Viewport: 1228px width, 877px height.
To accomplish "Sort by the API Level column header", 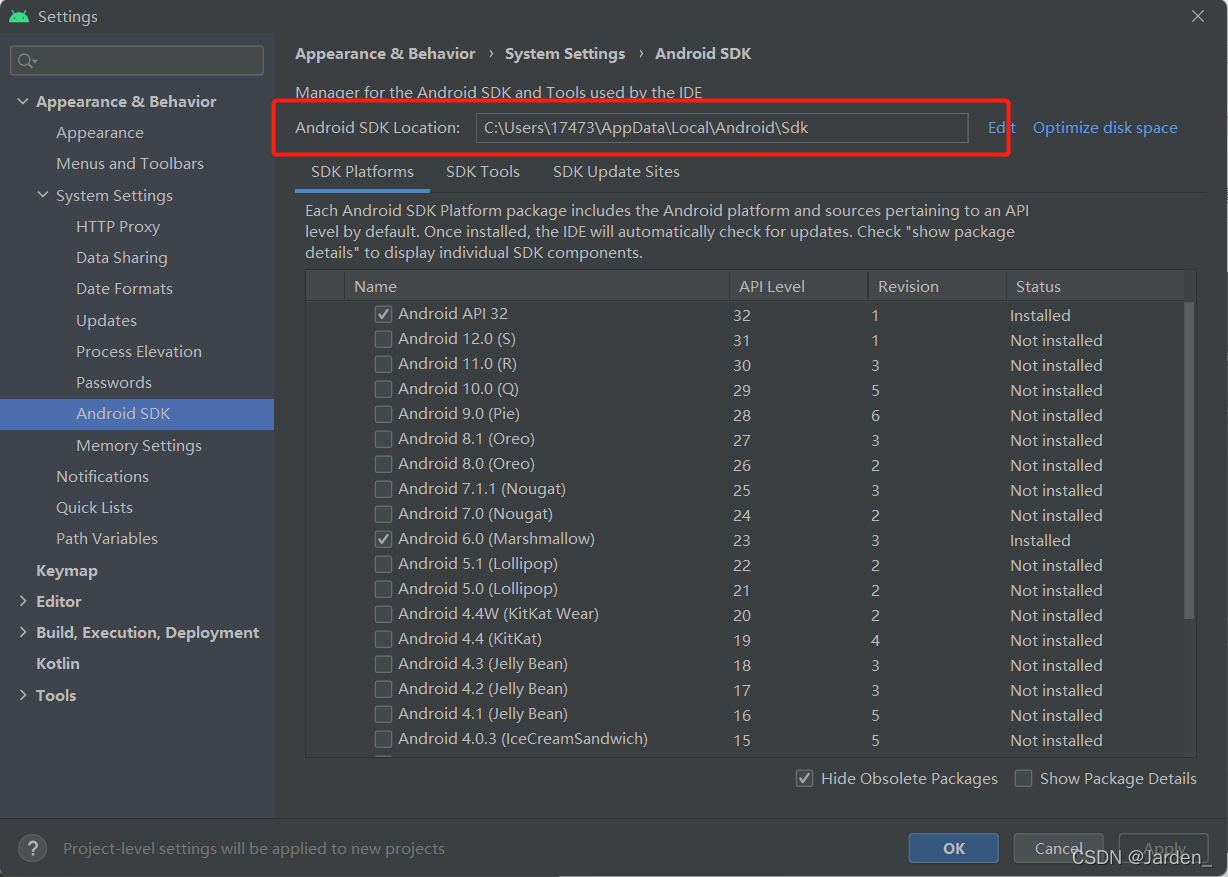I will point(799,286).
